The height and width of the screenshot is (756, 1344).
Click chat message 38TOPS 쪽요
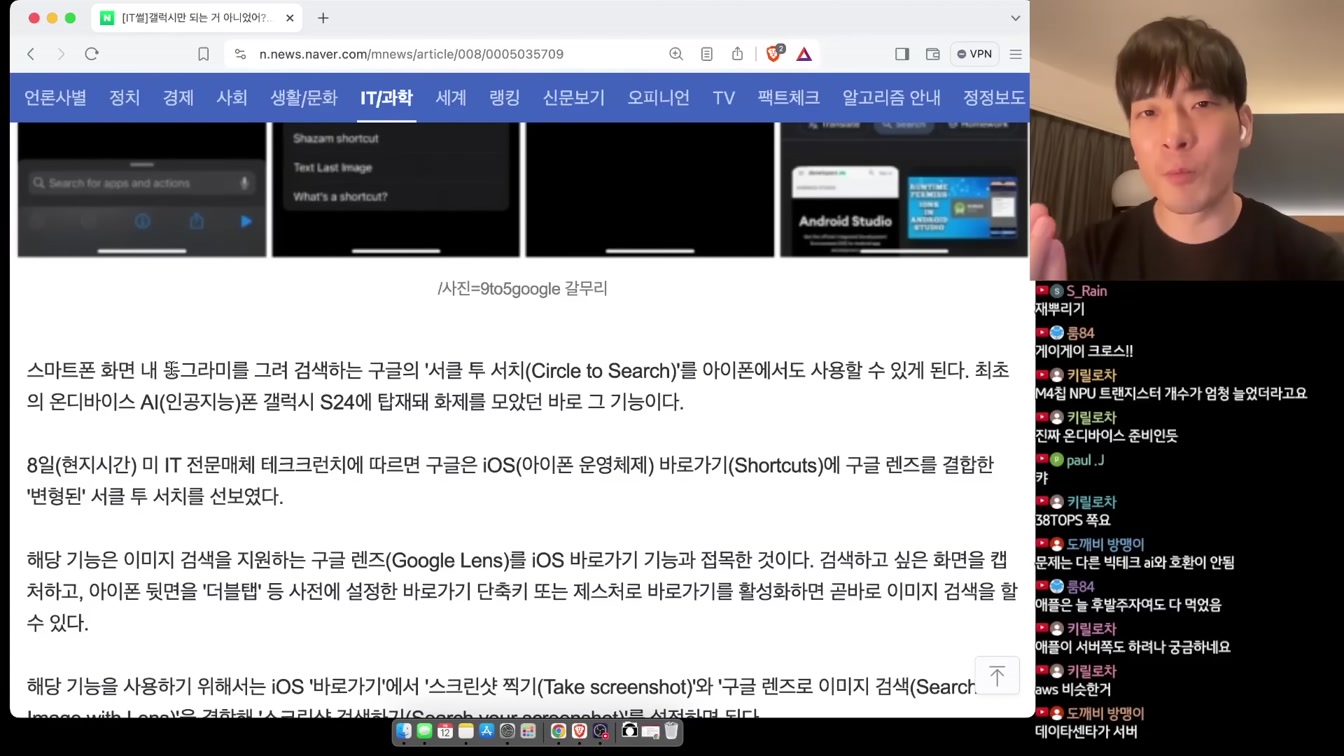[x=1073, y=520]
